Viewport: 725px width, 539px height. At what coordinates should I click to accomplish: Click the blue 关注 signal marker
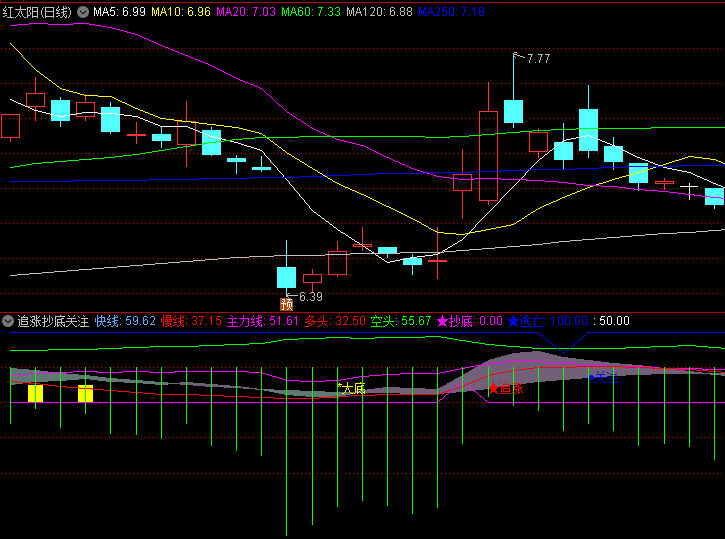[604, 378]
